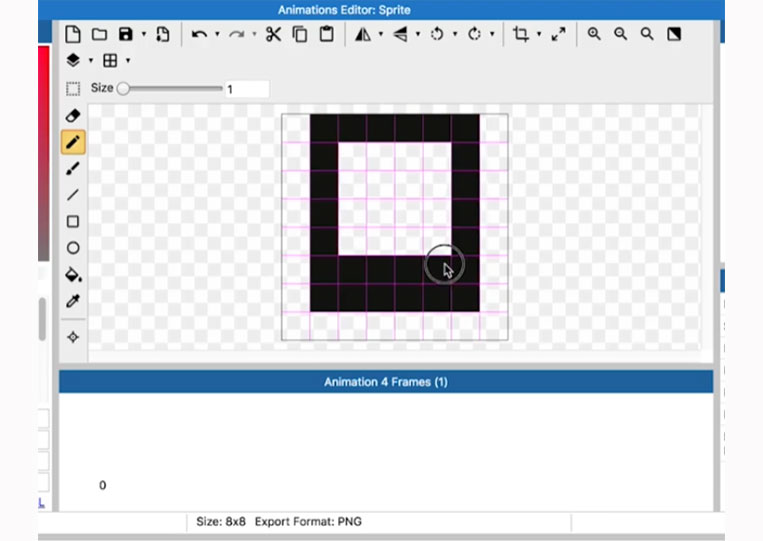Click the resize canvas arrows icon
763x541 pixels.
(x=559, y=34)
